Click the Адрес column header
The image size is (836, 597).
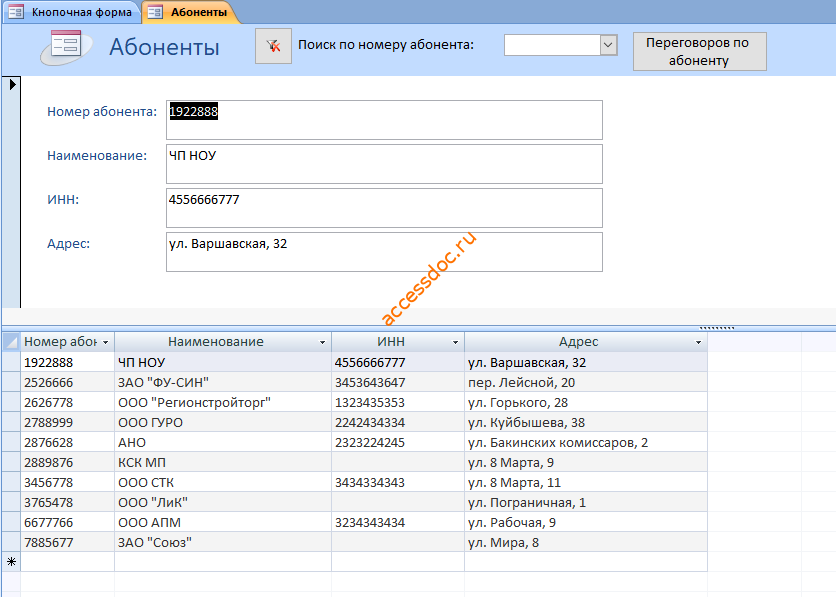(586, 342)
